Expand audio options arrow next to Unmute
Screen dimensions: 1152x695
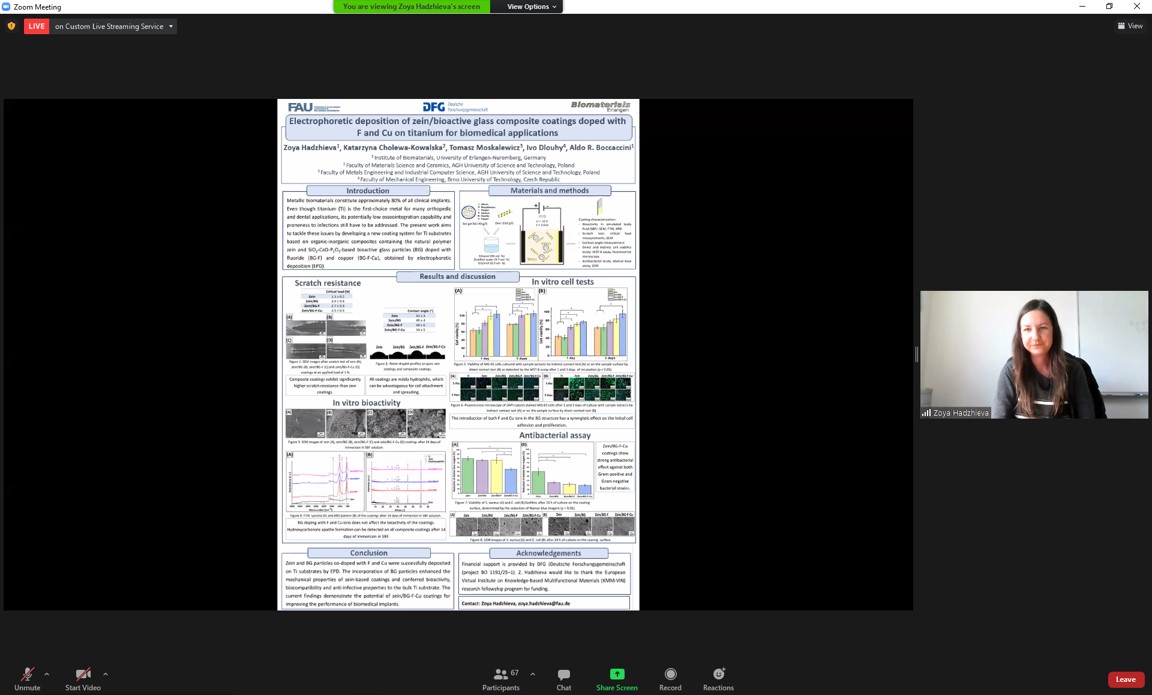47,674
